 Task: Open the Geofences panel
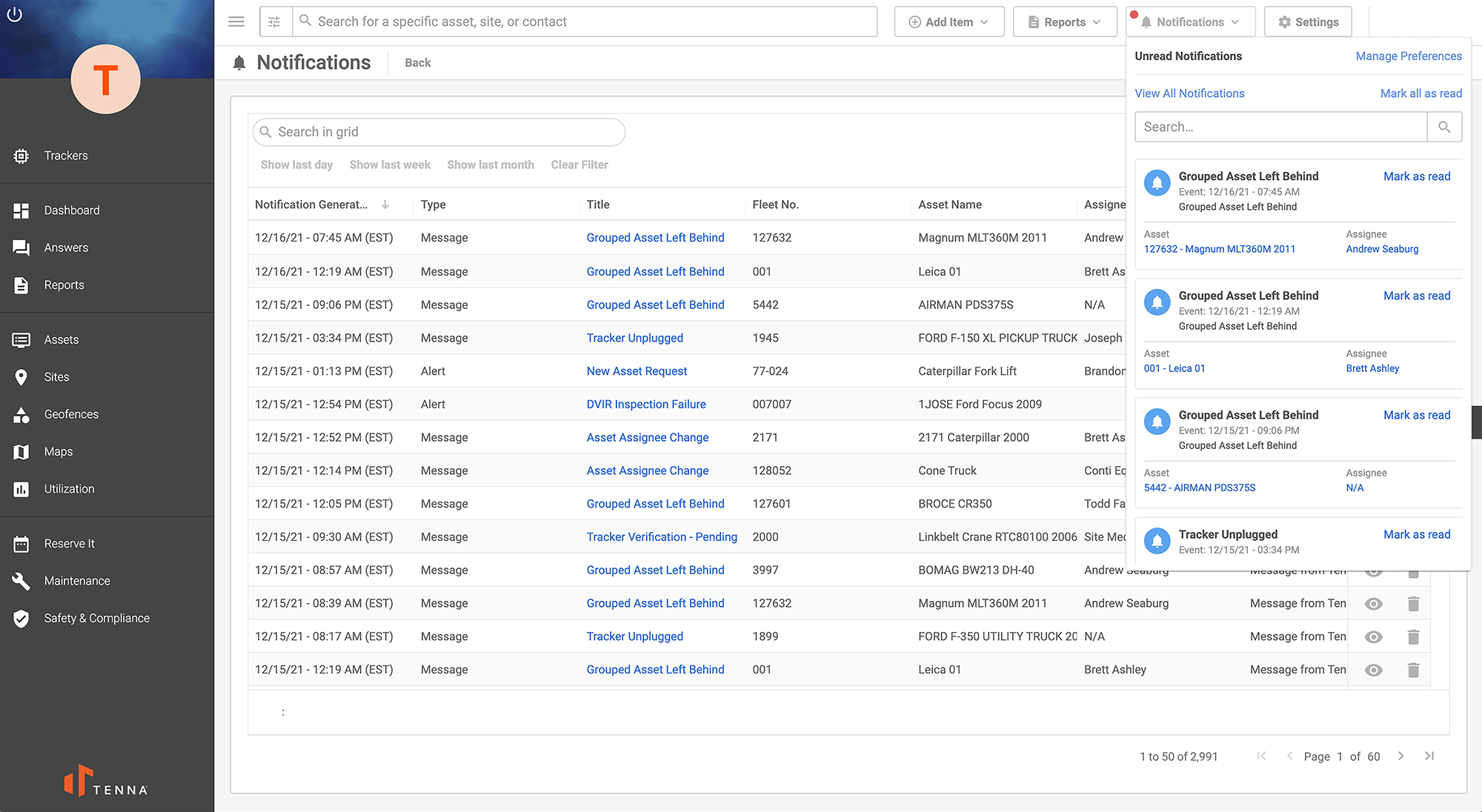72,414
